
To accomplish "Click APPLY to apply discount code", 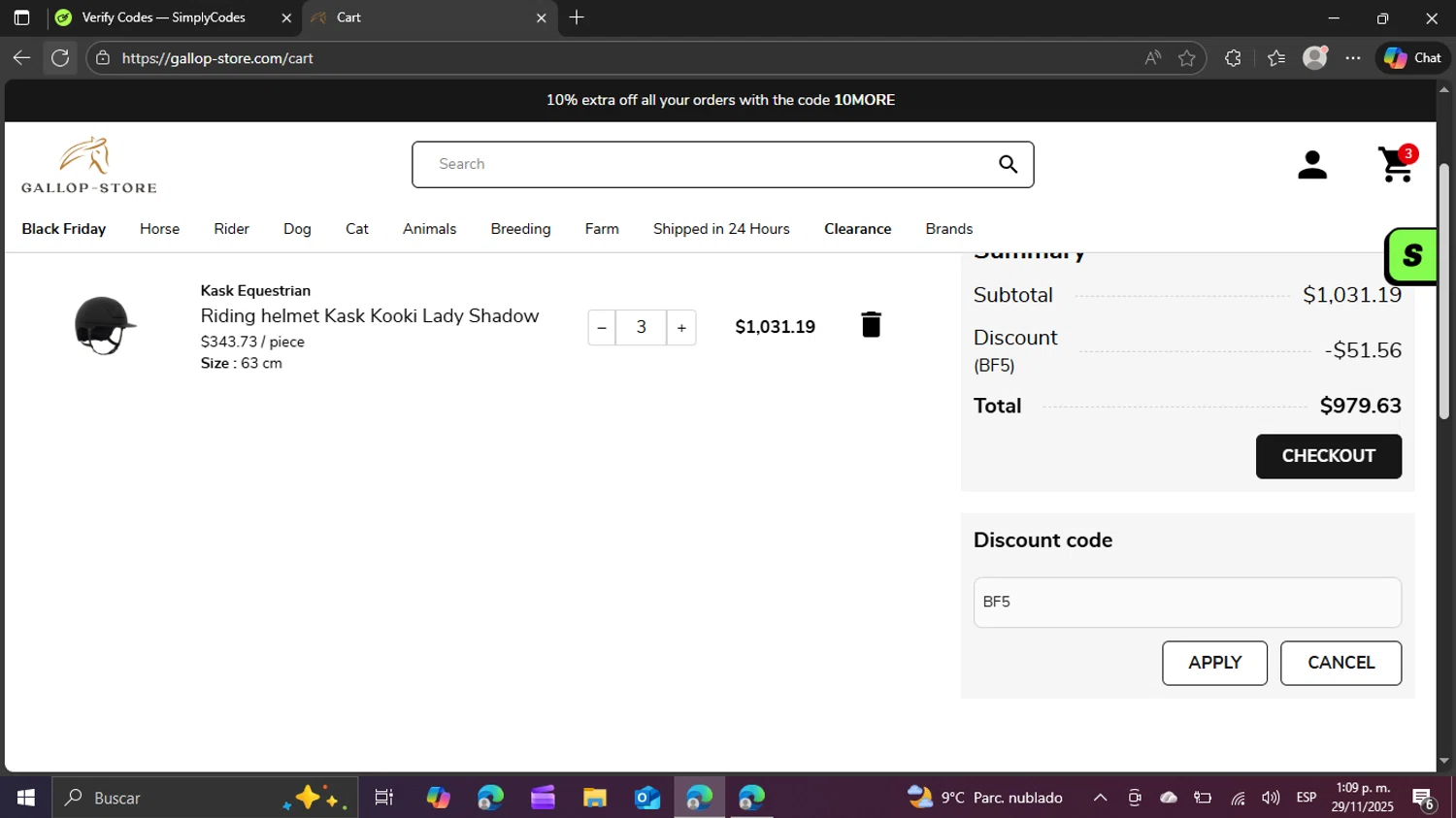I will coord(1214,663).
